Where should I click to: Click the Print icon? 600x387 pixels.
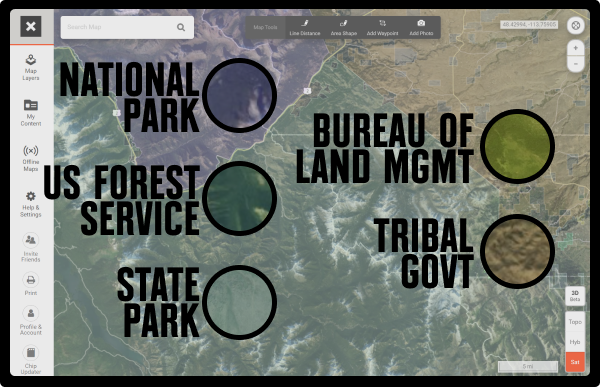coord(31,284)
